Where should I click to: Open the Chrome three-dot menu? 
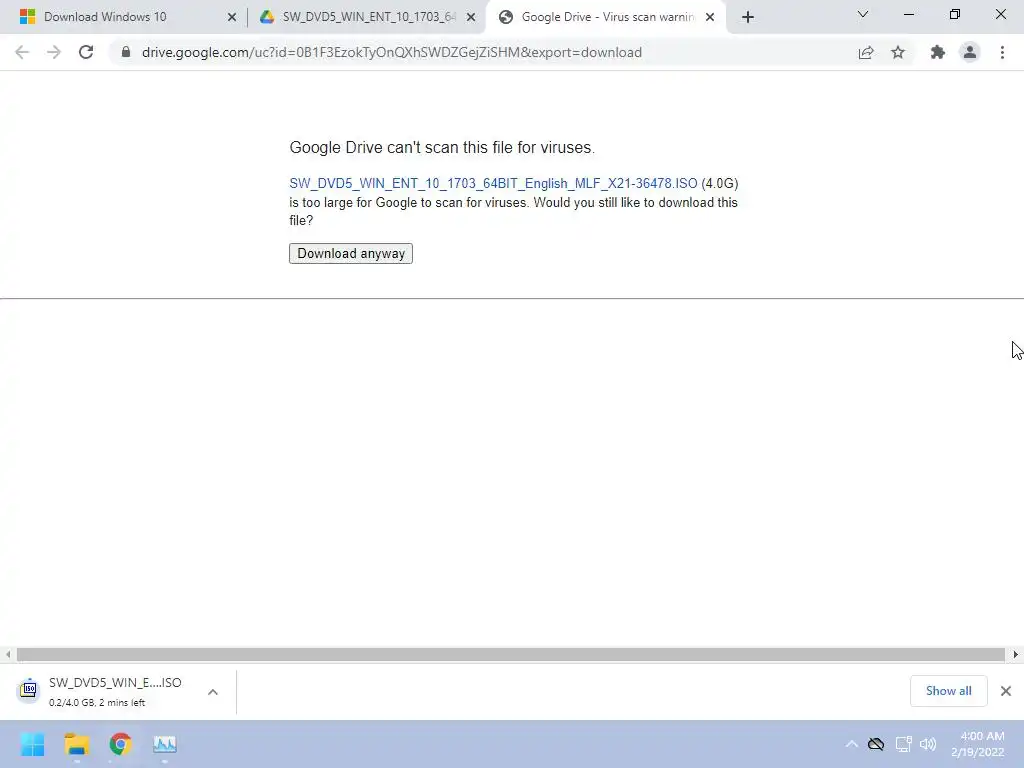(x=1002, y=52)
